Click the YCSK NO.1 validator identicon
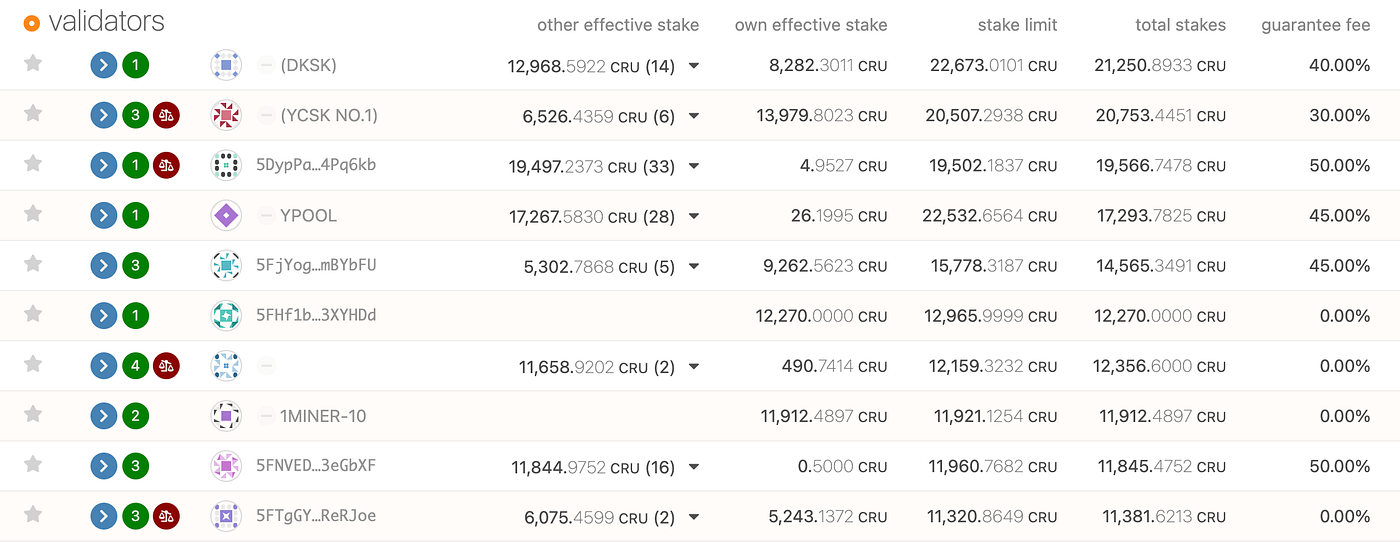The image size is (1400, 542). coord(226,116)
